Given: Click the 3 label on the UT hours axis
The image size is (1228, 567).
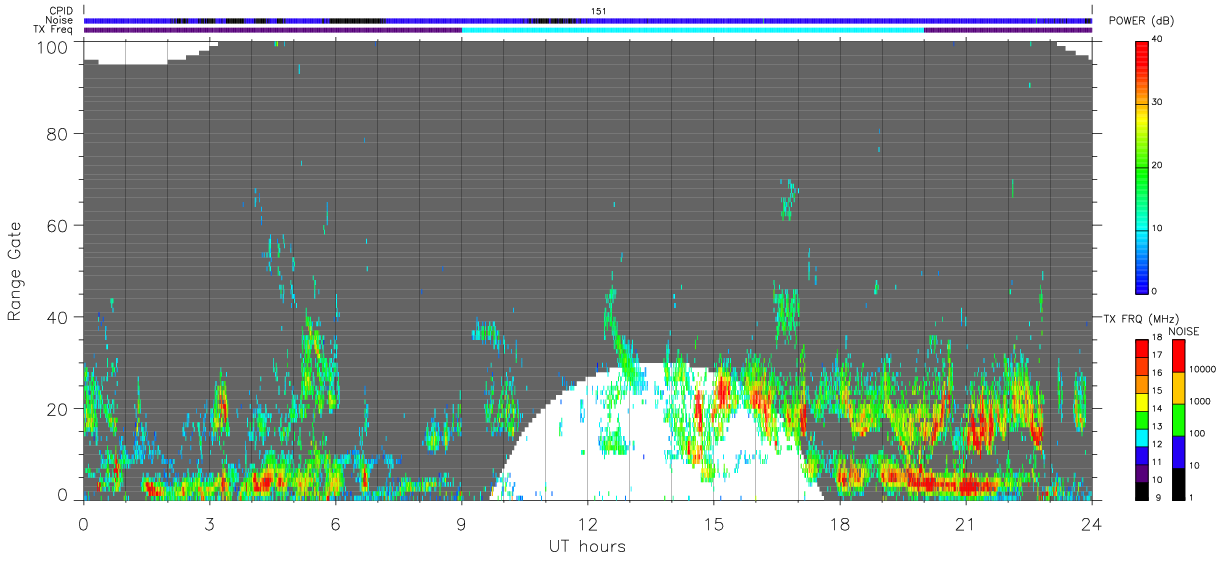Looking at the screenshot, I should click(210, 523).
